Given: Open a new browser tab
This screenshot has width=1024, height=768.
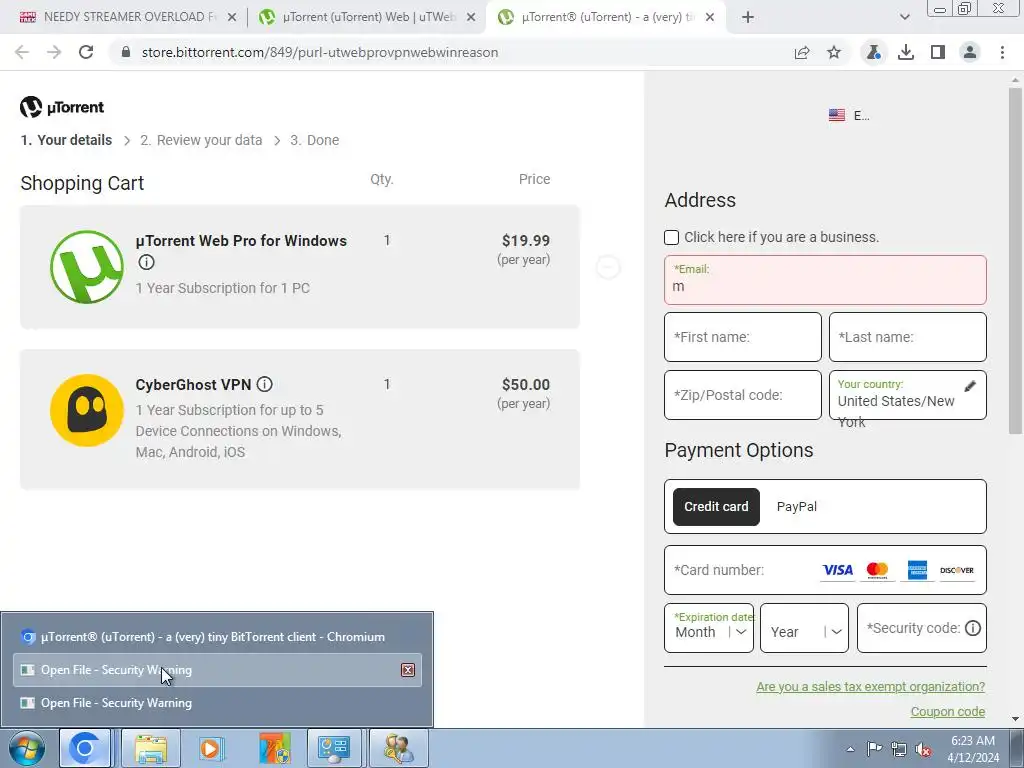Looking at the screenshot, I should [748, 17].
